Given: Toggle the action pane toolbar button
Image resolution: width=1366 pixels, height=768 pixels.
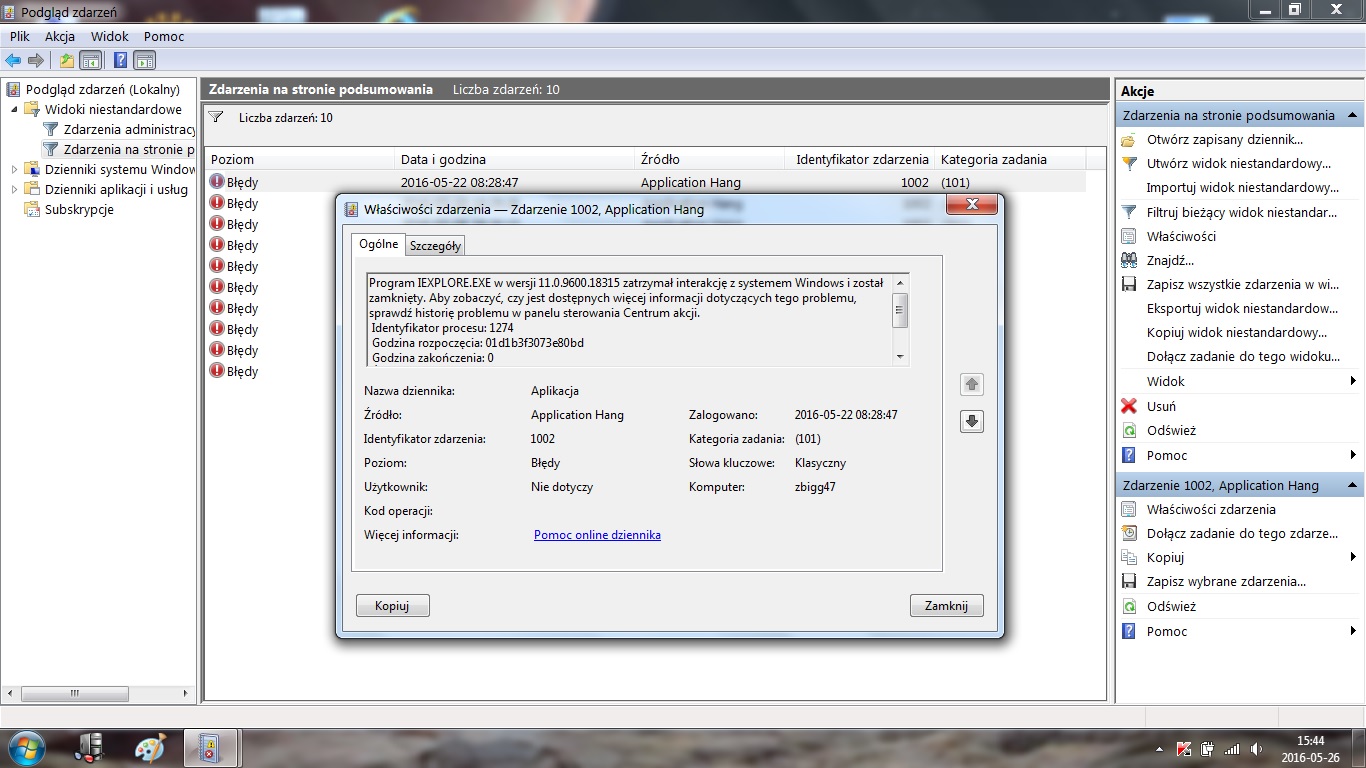Looking at the screenshot, I should [145, 60].
